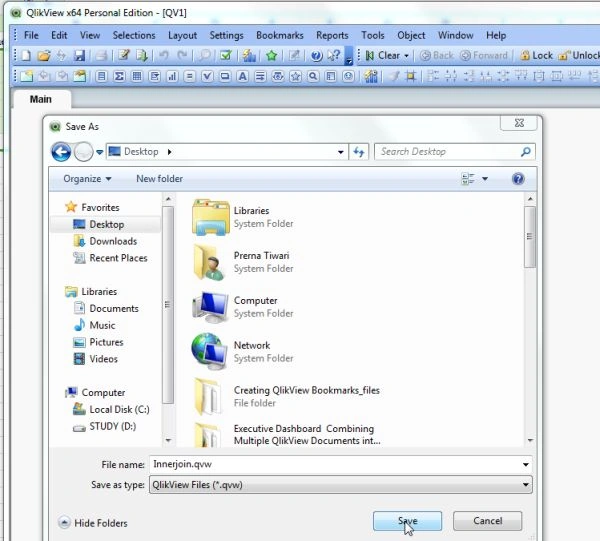Expand the Change your view dropdown arrow
This screenshot has height=541, width=600.
(x=485, y=179)
